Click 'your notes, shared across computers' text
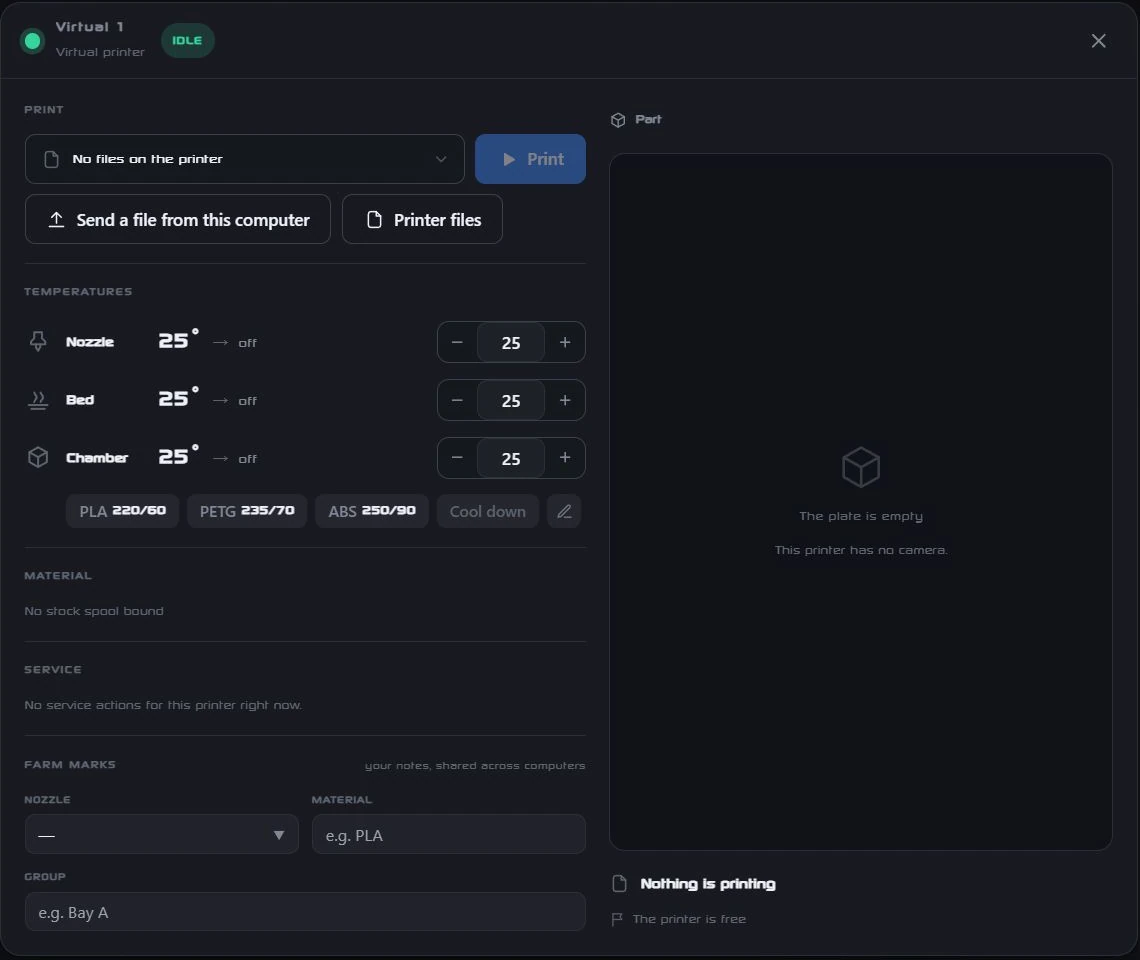The width and height of the screenshot is (1140, 960). pos(475,766)
